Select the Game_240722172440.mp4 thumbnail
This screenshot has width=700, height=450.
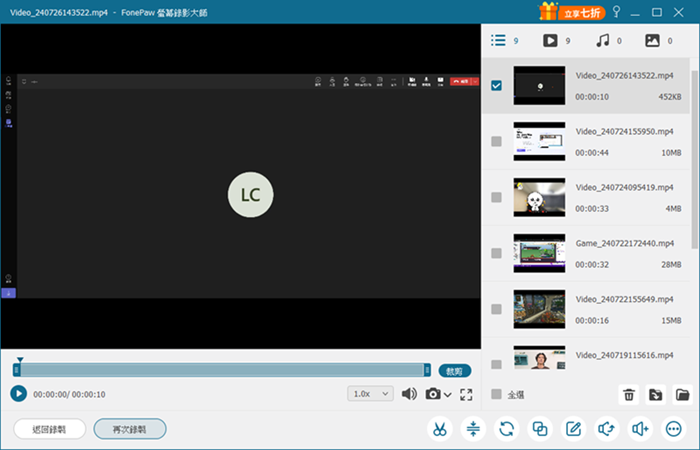coord(539,253)
